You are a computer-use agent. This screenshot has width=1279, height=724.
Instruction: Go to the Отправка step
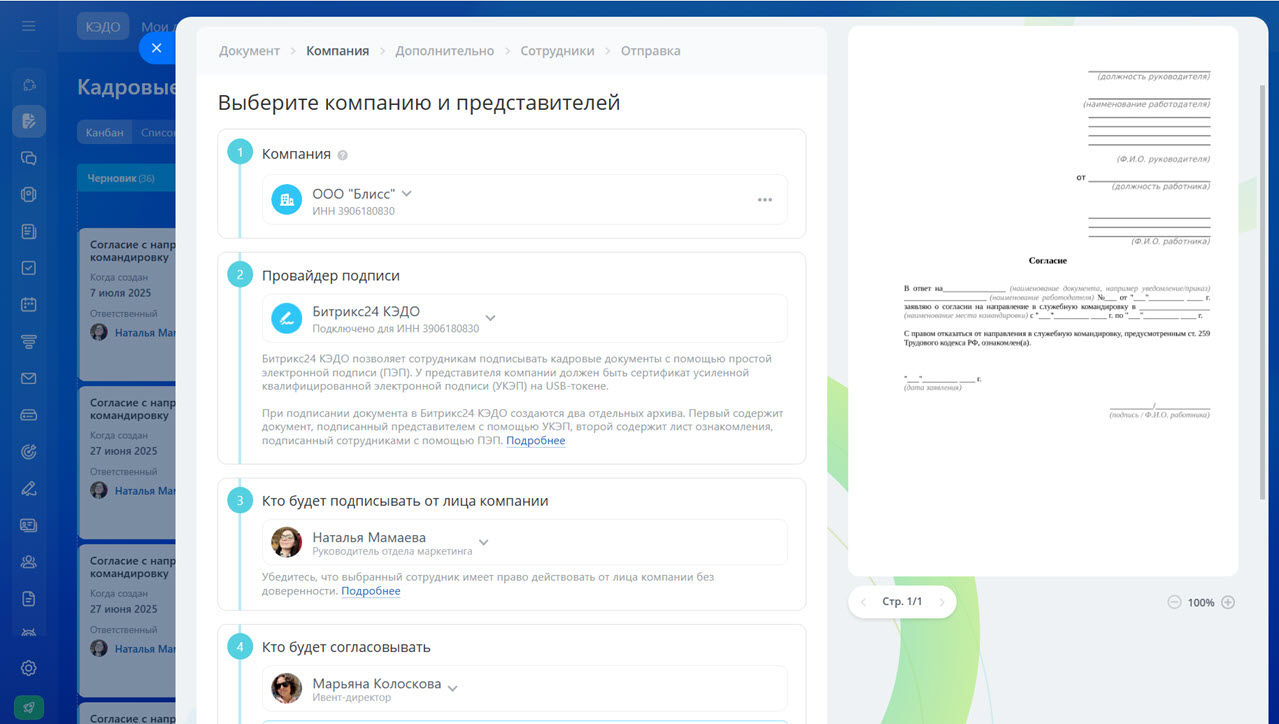[x=650, y=51]
